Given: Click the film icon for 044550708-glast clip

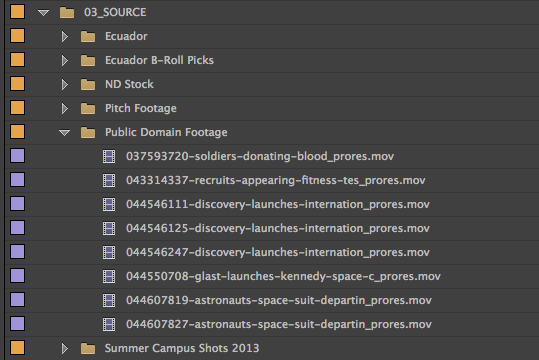Looking at the screenshot, I should (109, 276).
